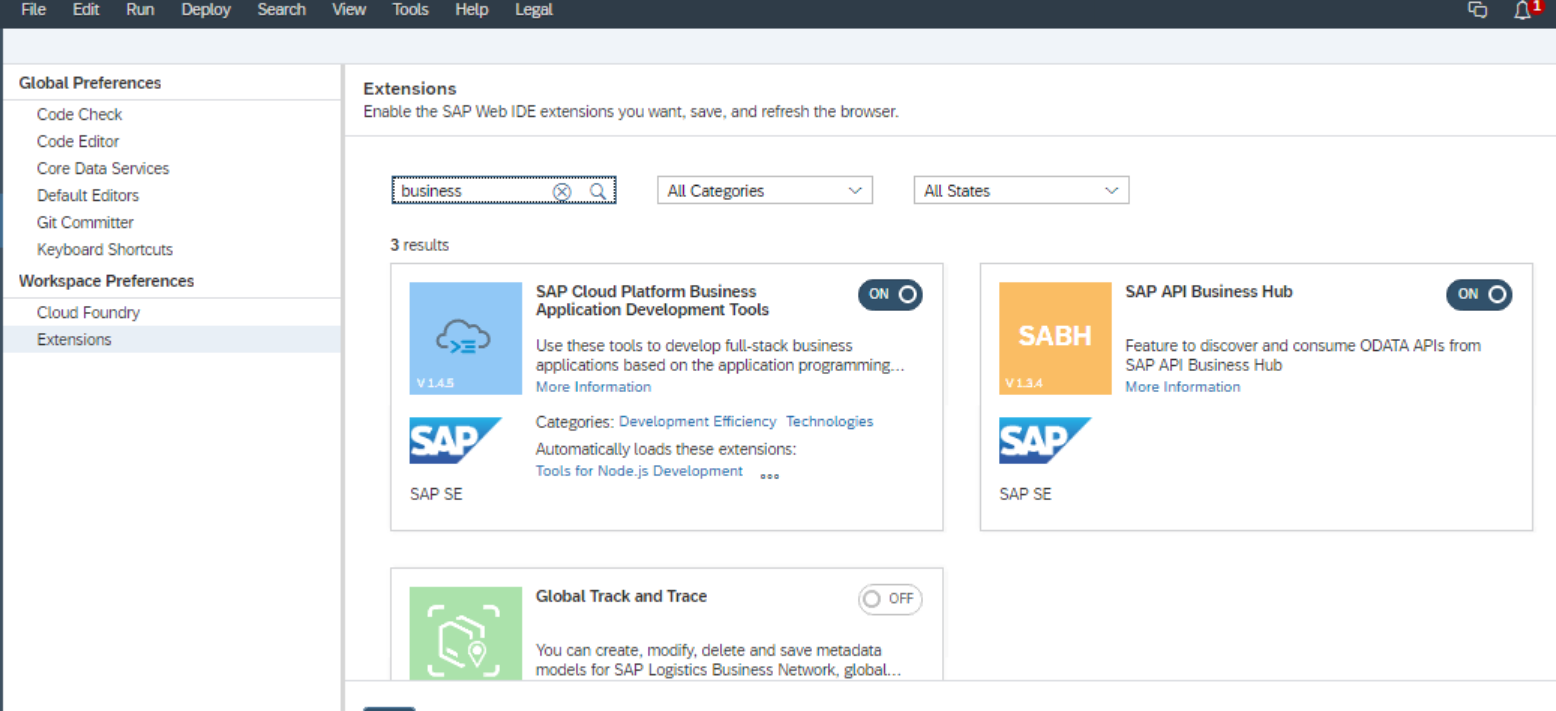The height and width of the screenshot is (711, 1556).
Task: Click the blue cloud extension logo
Action: 465,338
